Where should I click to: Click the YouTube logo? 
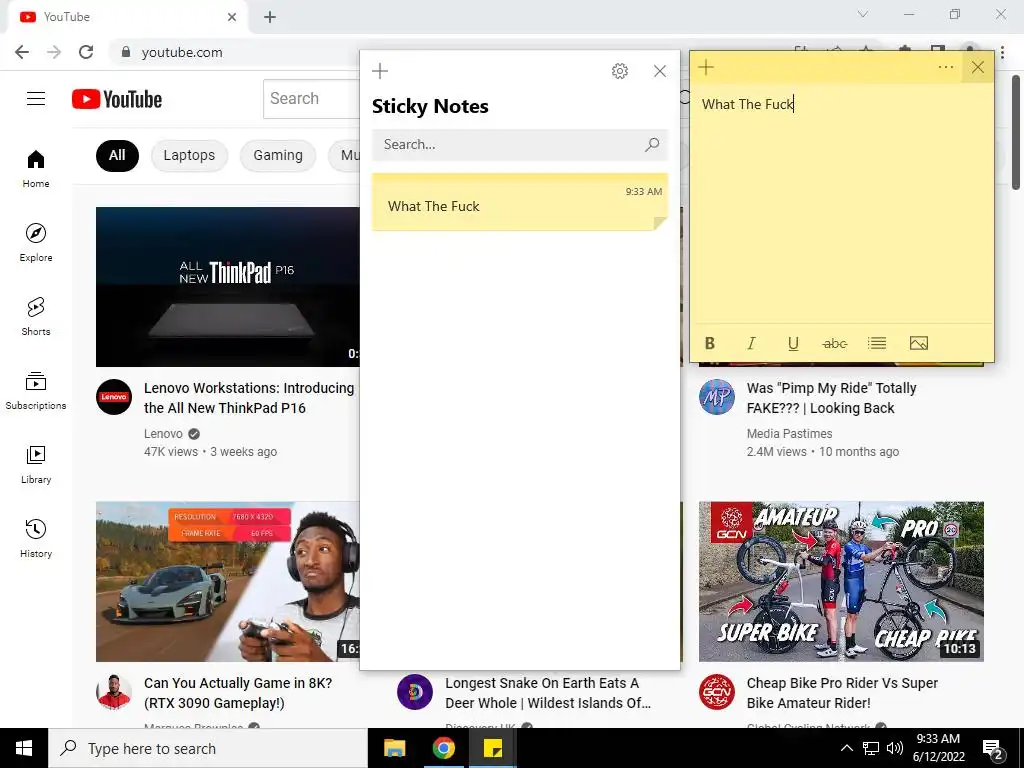117,99
